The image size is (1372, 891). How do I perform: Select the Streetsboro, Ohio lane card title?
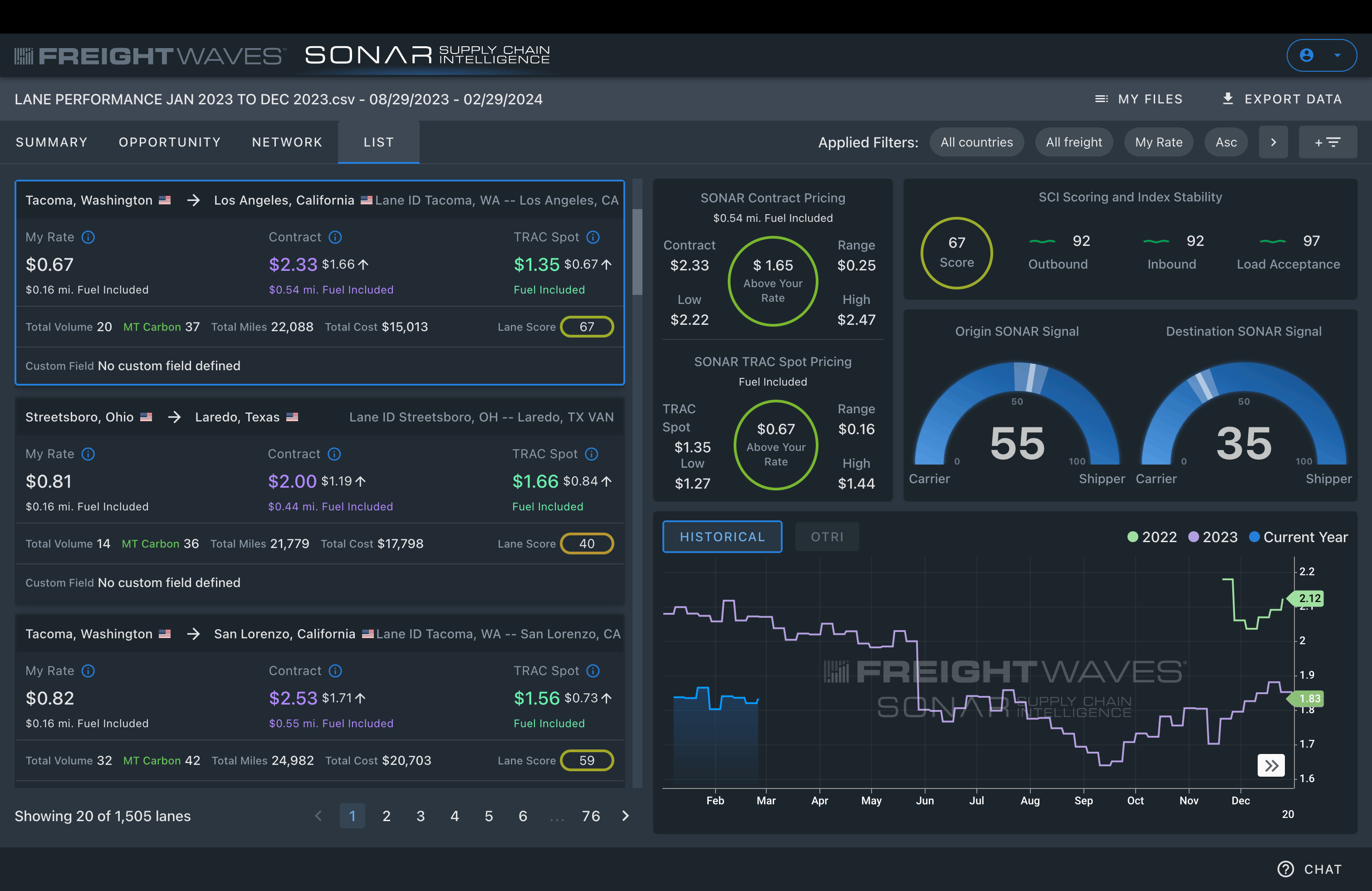pyautogui.click(x=79, y=416)
